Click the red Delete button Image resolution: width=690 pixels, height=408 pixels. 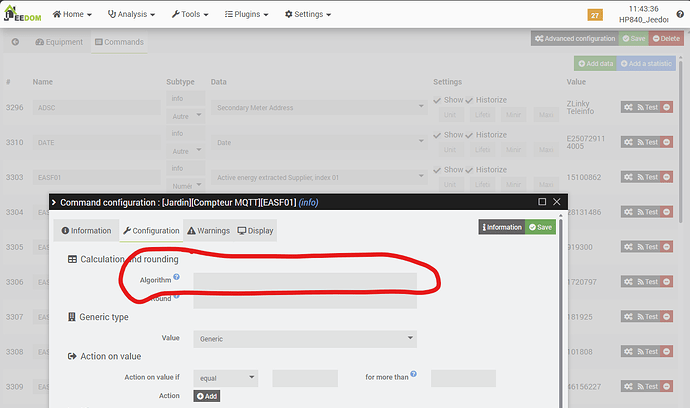(x=666, y=38)
